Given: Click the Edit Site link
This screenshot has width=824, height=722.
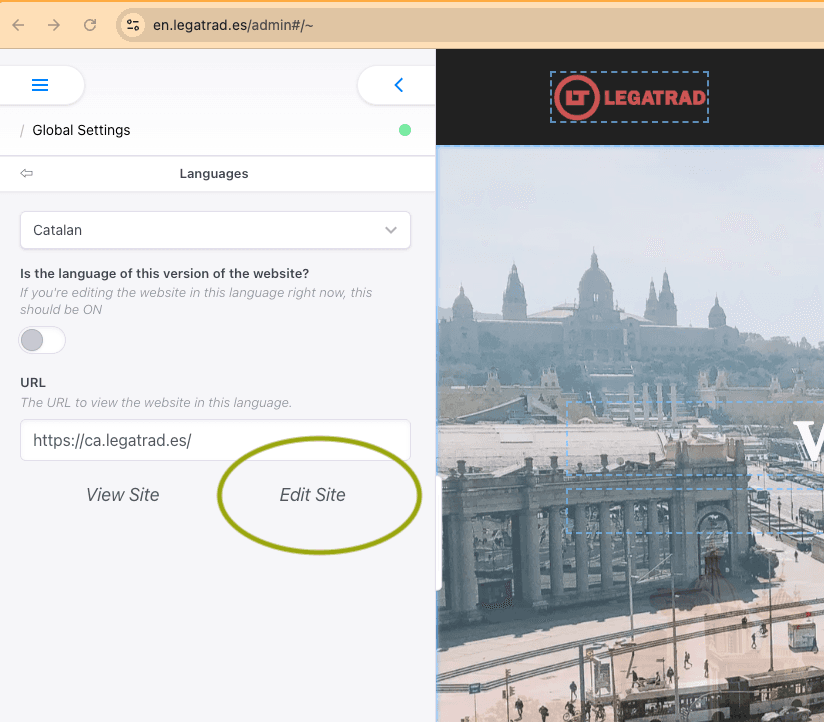Looking at the screenshot, I should 312,495.
